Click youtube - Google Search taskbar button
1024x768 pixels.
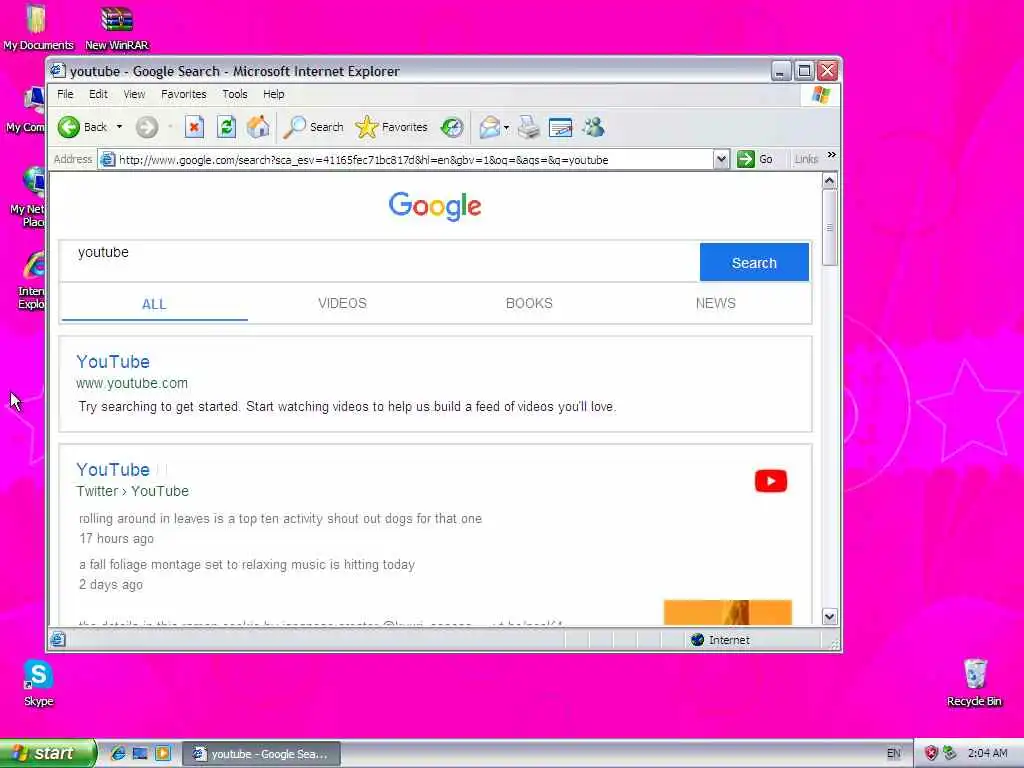tap(261, 754)
